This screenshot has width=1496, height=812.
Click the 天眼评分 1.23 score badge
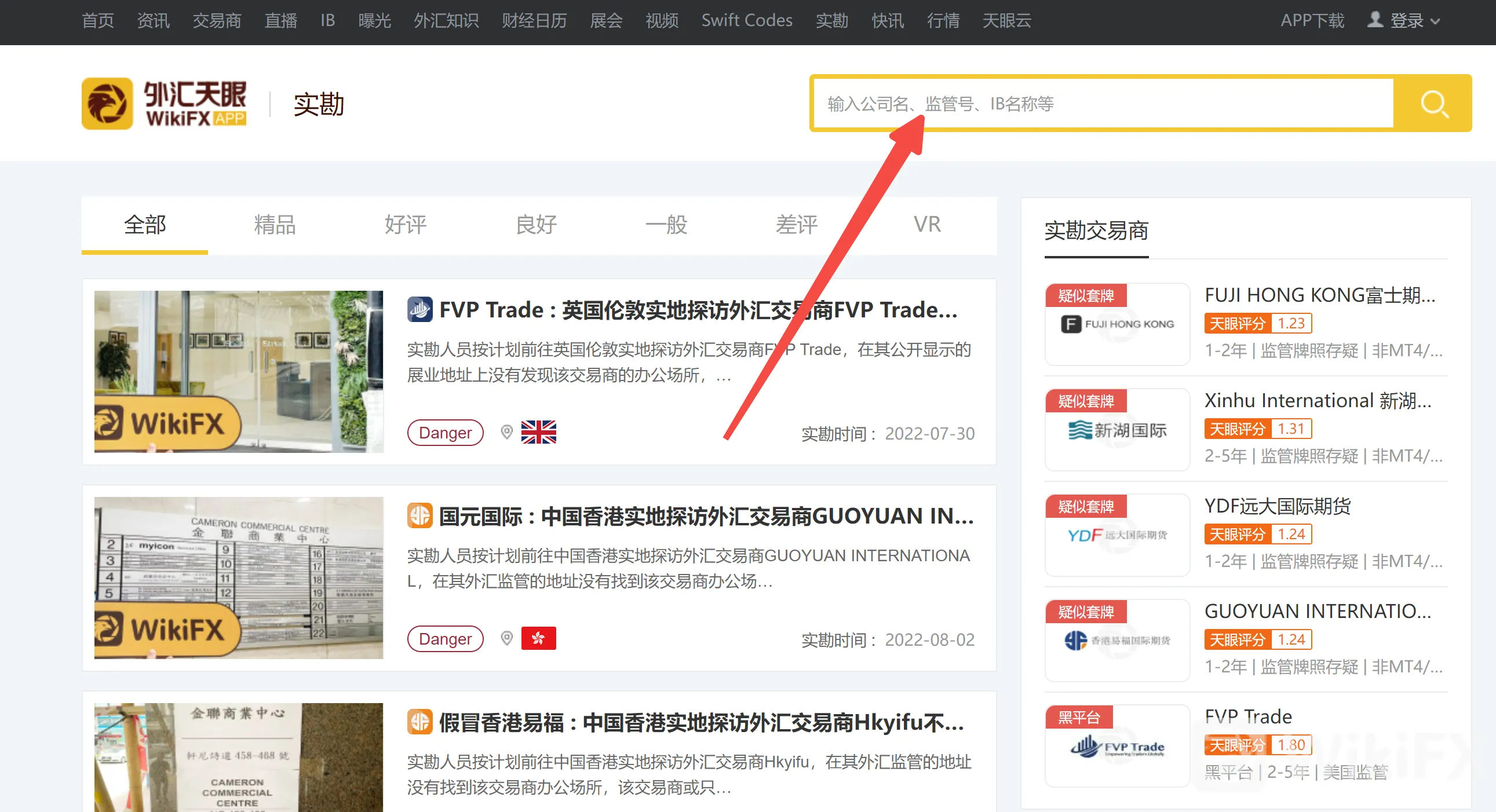pyautogui.click(x=1258, y=323)
